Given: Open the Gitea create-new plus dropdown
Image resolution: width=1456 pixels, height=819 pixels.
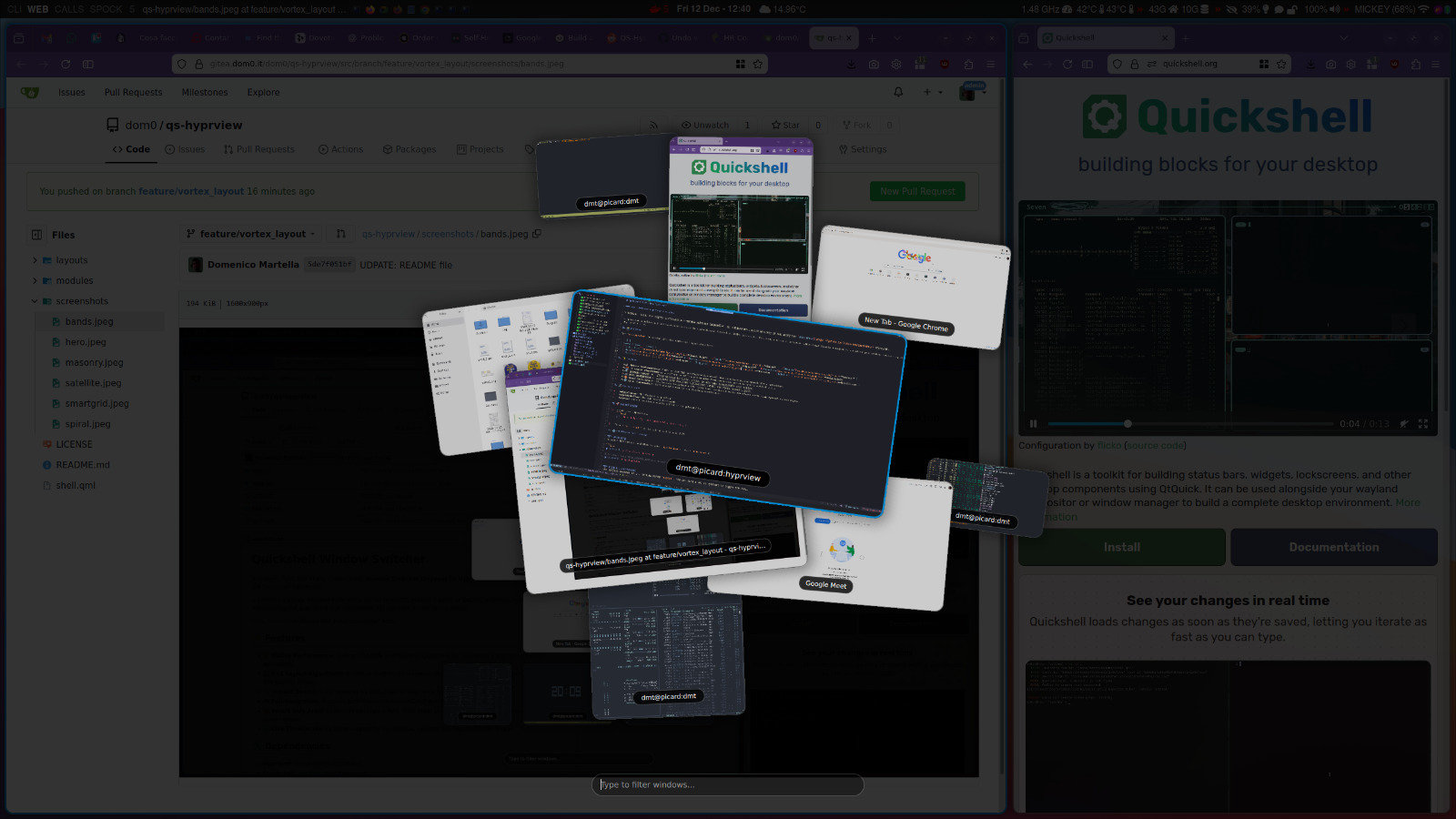Looking at the screenshot, I should 932,92.
